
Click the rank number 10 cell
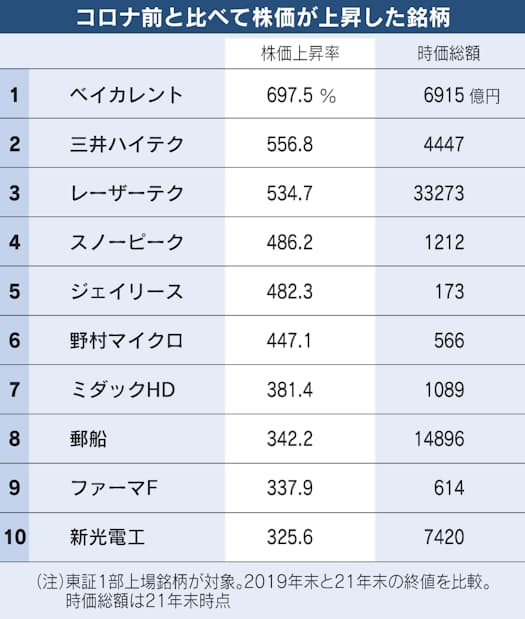click(15, 537)
